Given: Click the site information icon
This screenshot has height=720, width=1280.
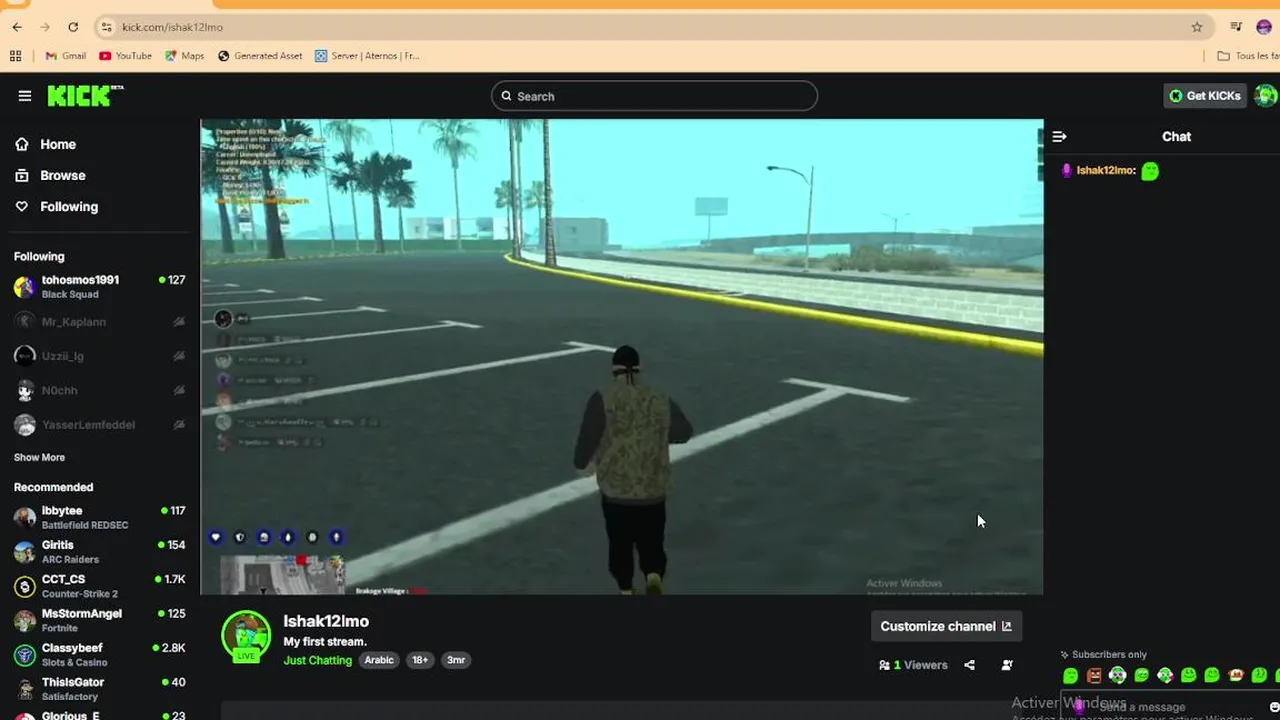Looking at the screenshot, I should 107,27.
